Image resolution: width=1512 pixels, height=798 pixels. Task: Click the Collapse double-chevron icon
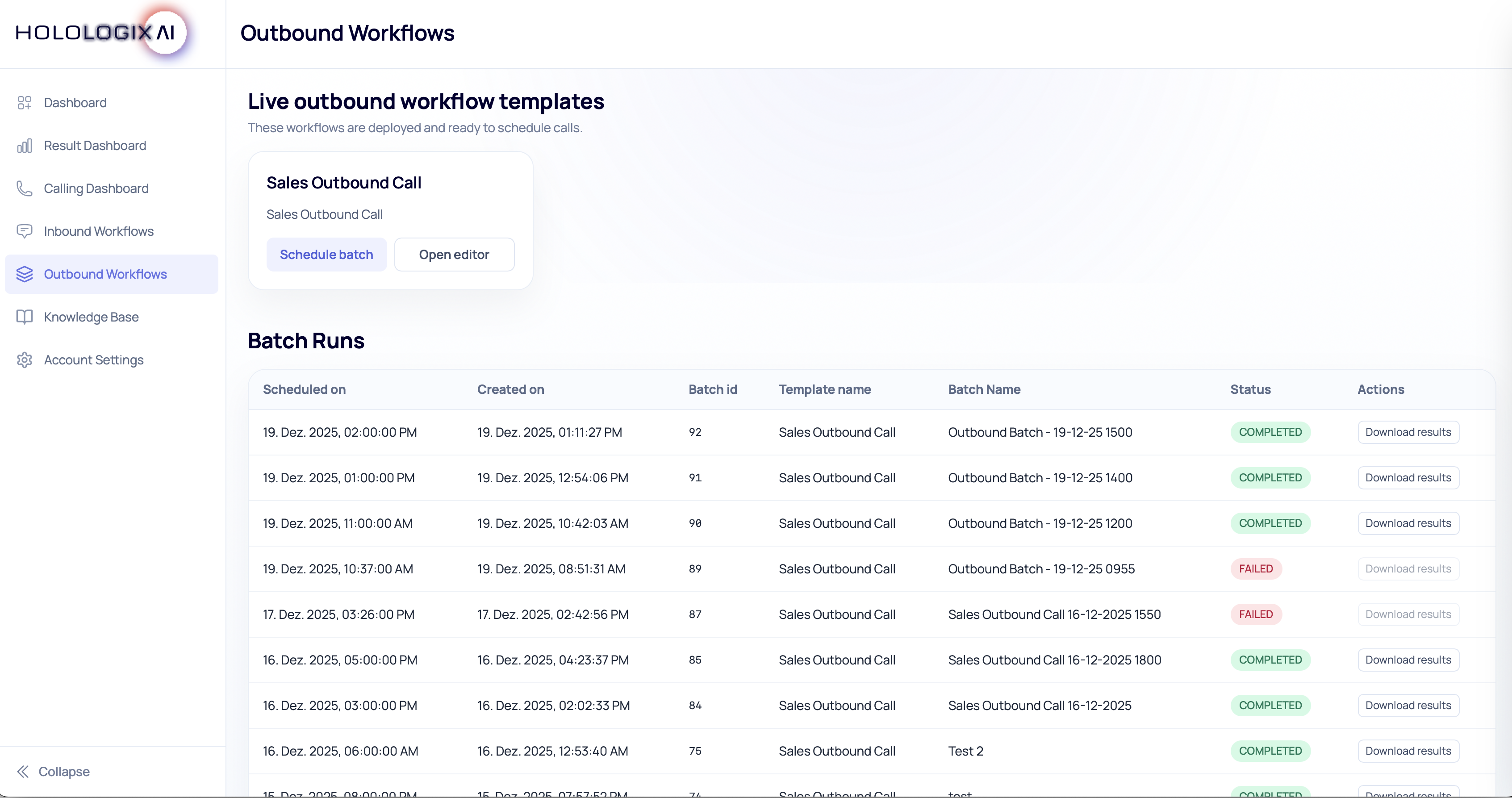23,772
